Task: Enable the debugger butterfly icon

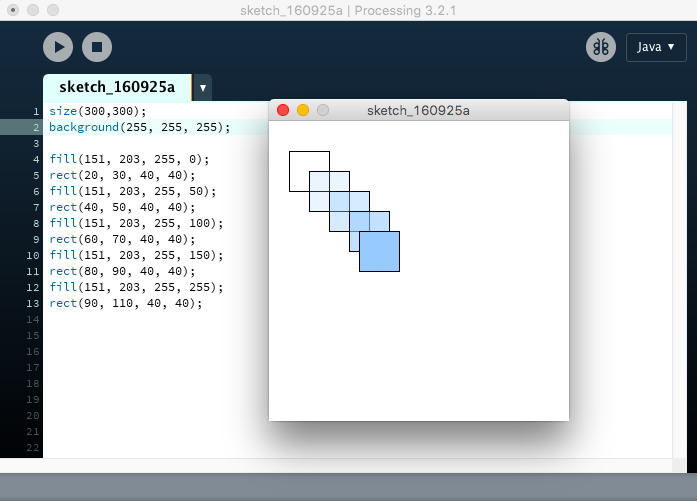Action: coord(601,47)
